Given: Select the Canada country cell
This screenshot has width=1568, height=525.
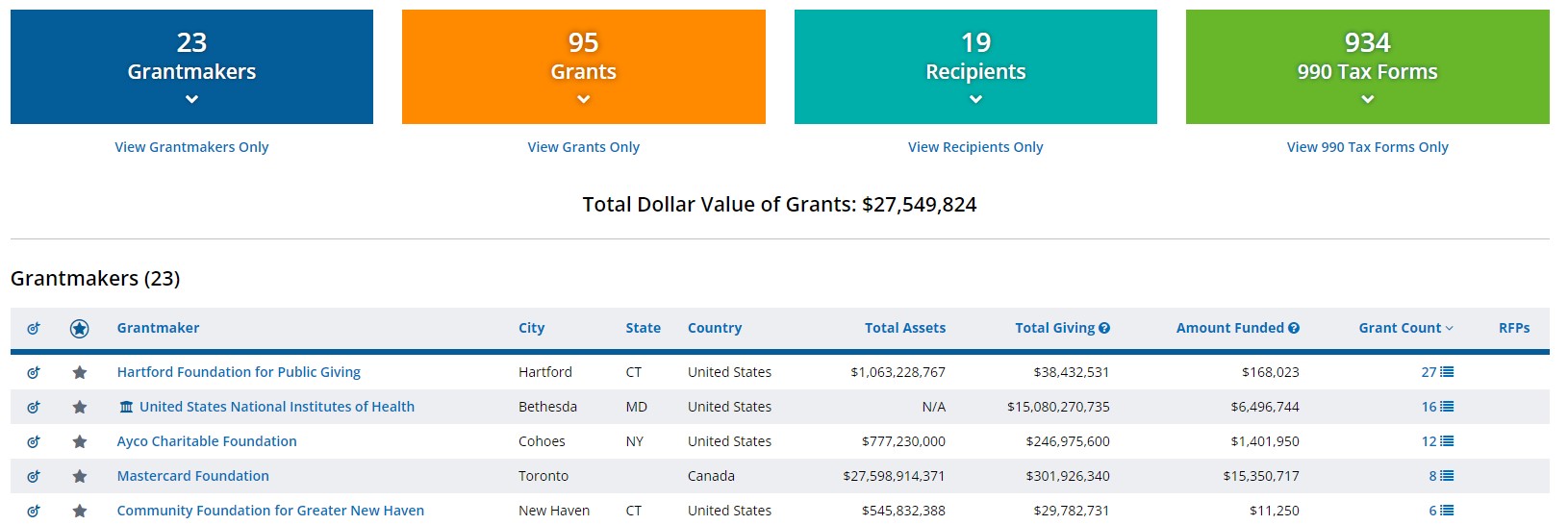Looking at the screenshot, I should [711, 476].
